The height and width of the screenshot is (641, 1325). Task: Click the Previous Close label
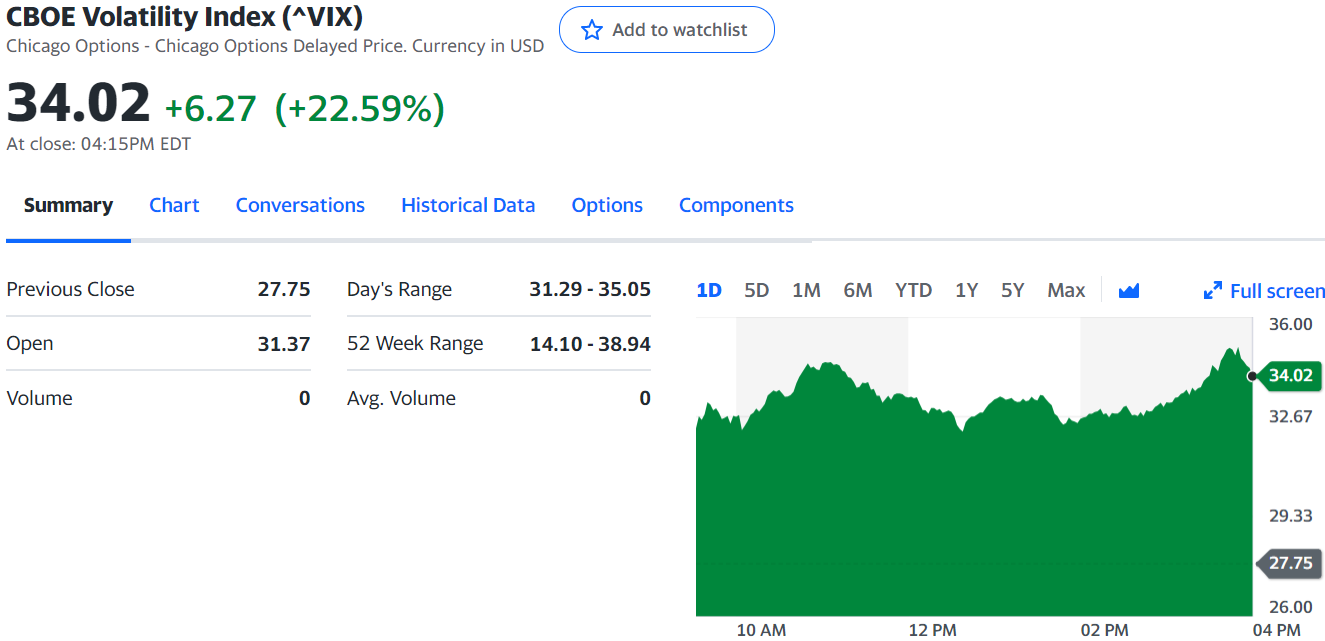[70, 289]
